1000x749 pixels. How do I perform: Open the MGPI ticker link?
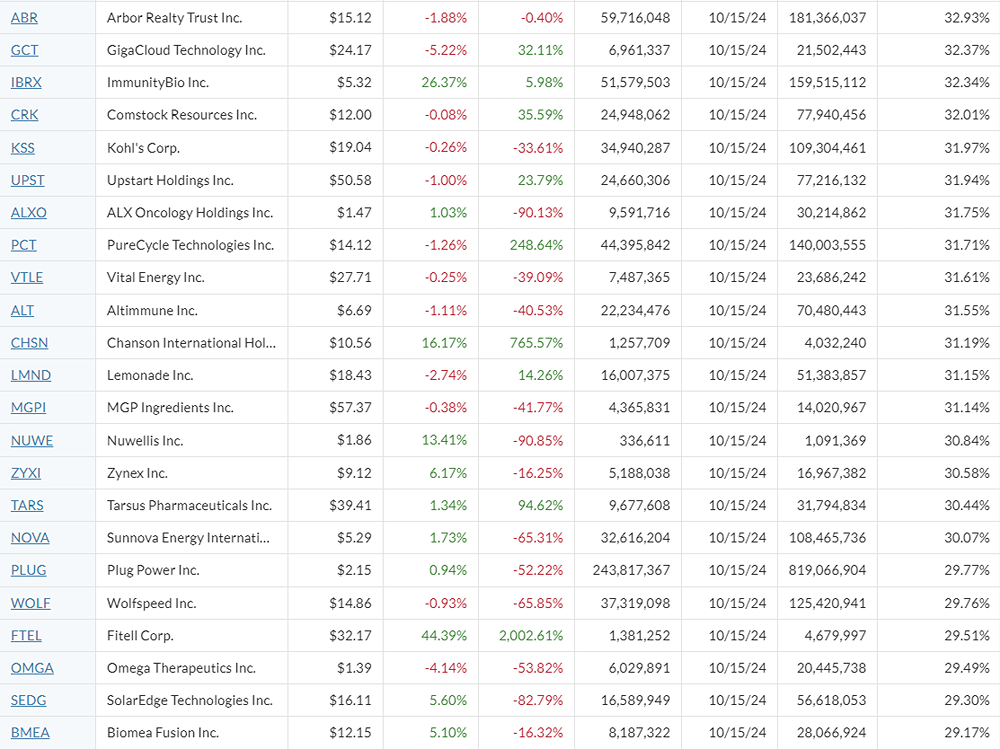[x=28, y=408]
